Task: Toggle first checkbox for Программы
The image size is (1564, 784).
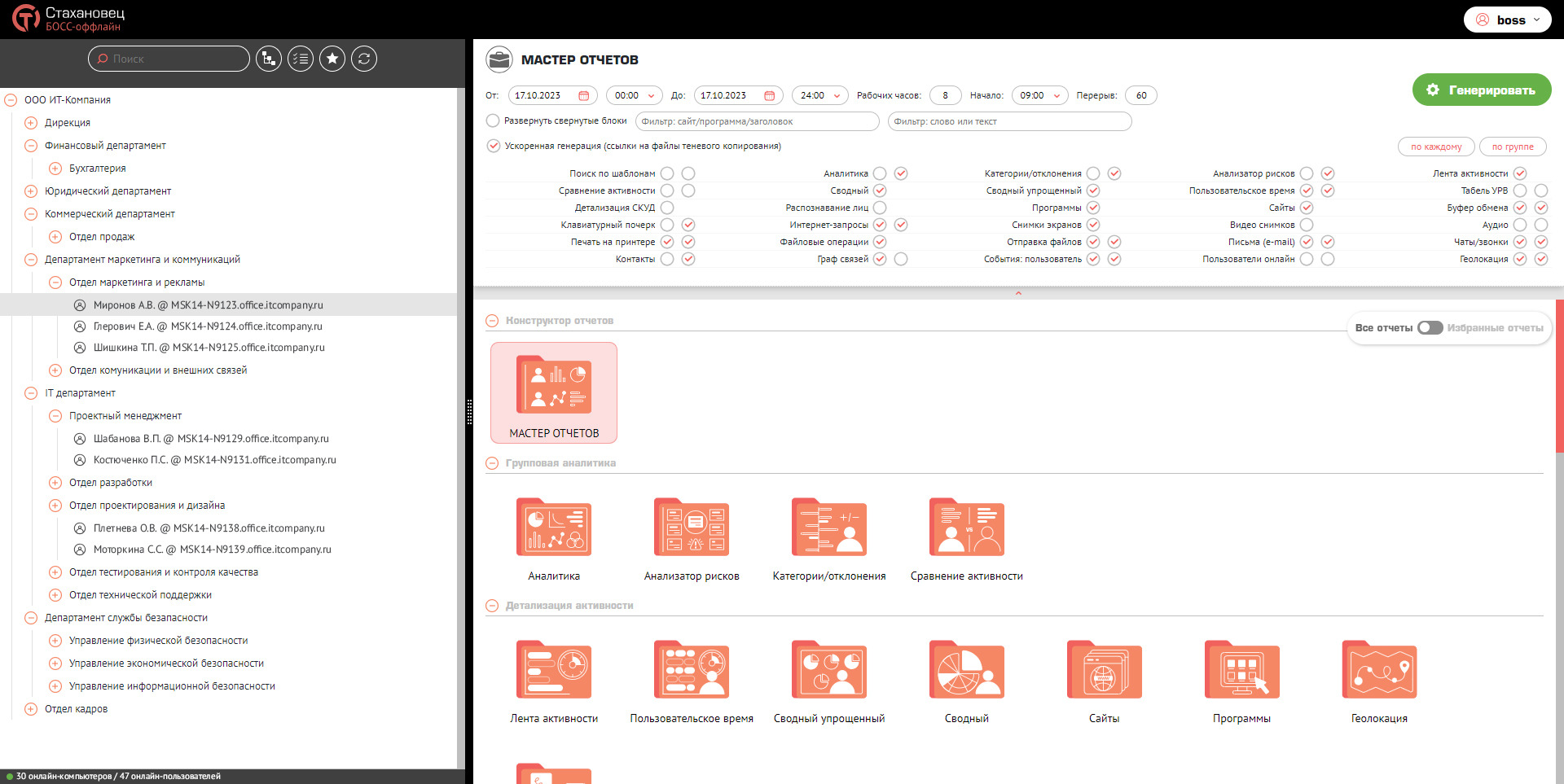Action: (x=1093, y=208)
